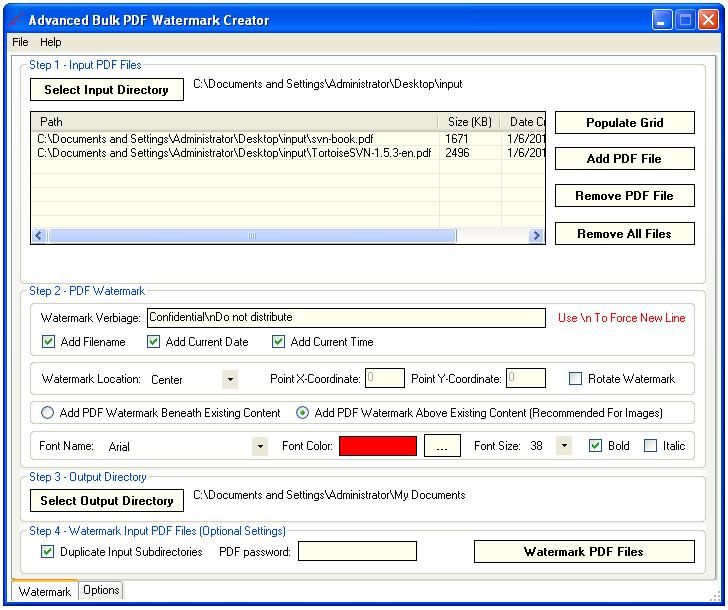
Task: Click the Remove All Files button
Action: pos(624,234)
